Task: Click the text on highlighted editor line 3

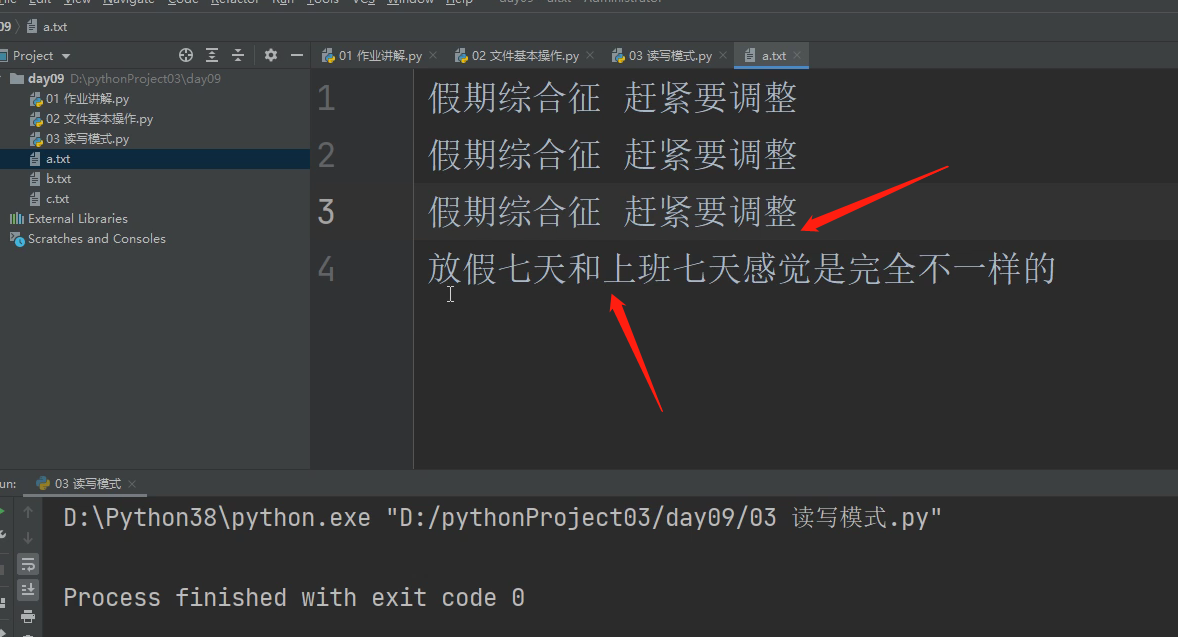Action: 612,212
